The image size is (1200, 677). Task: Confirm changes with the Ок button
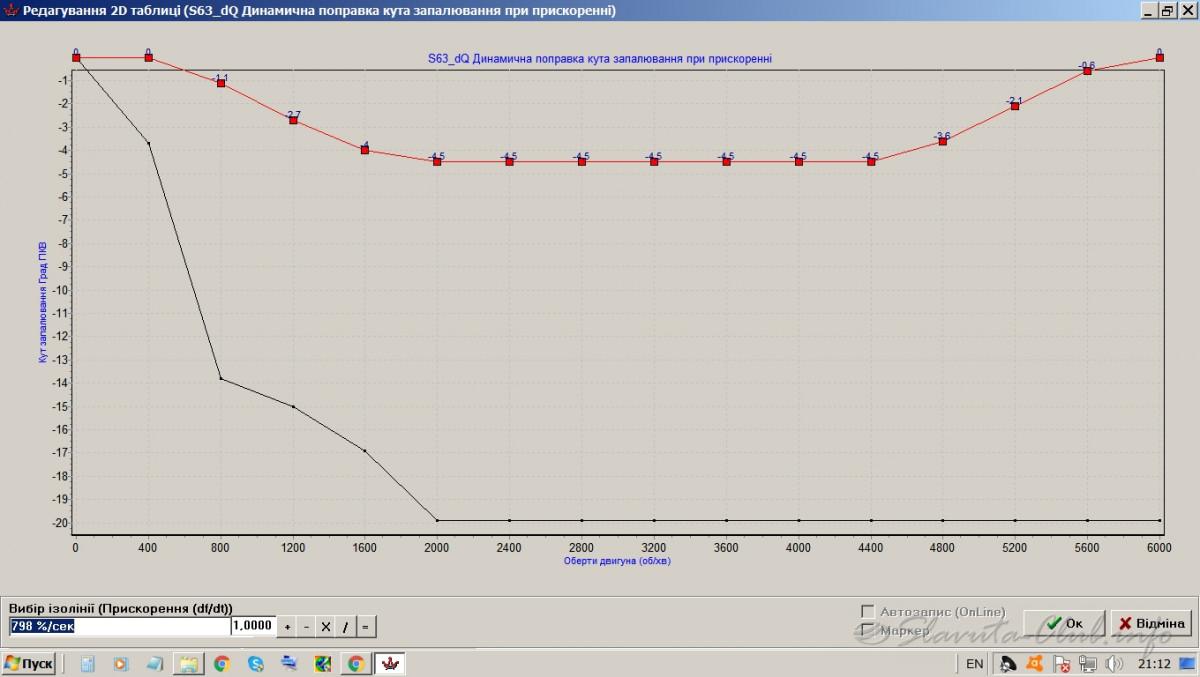1064,623
